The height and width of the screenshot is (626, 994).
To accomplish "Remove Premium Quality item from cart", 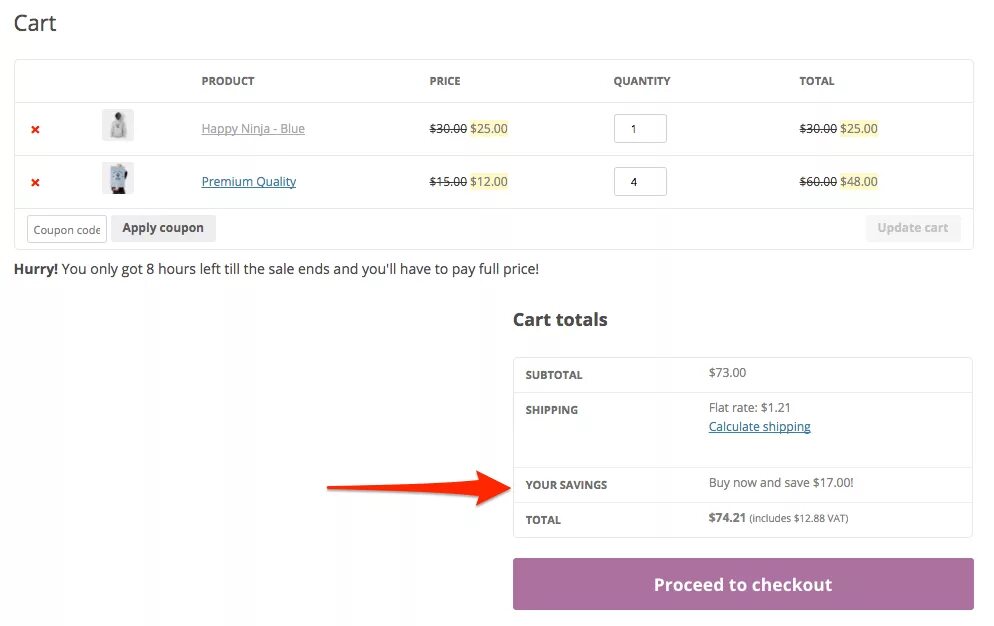I will point(35,182).
